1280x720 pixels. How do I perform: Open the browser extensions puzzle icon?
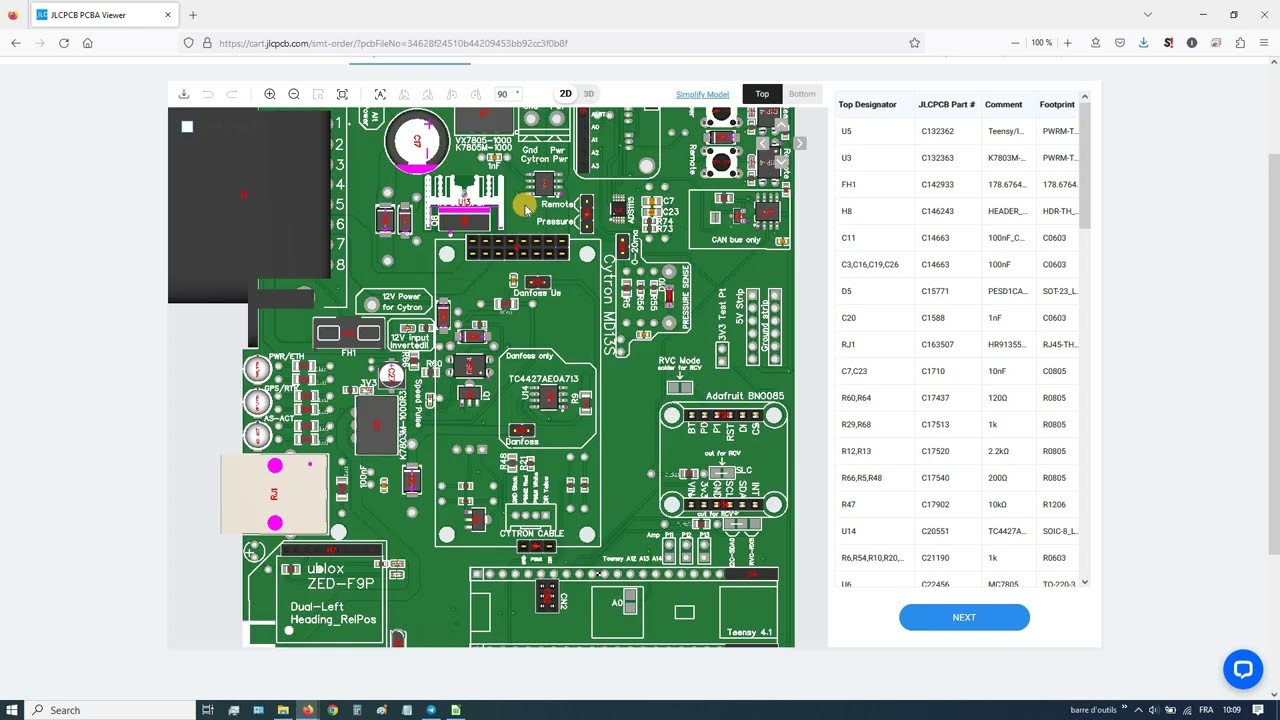click(x=1240, y=43)
